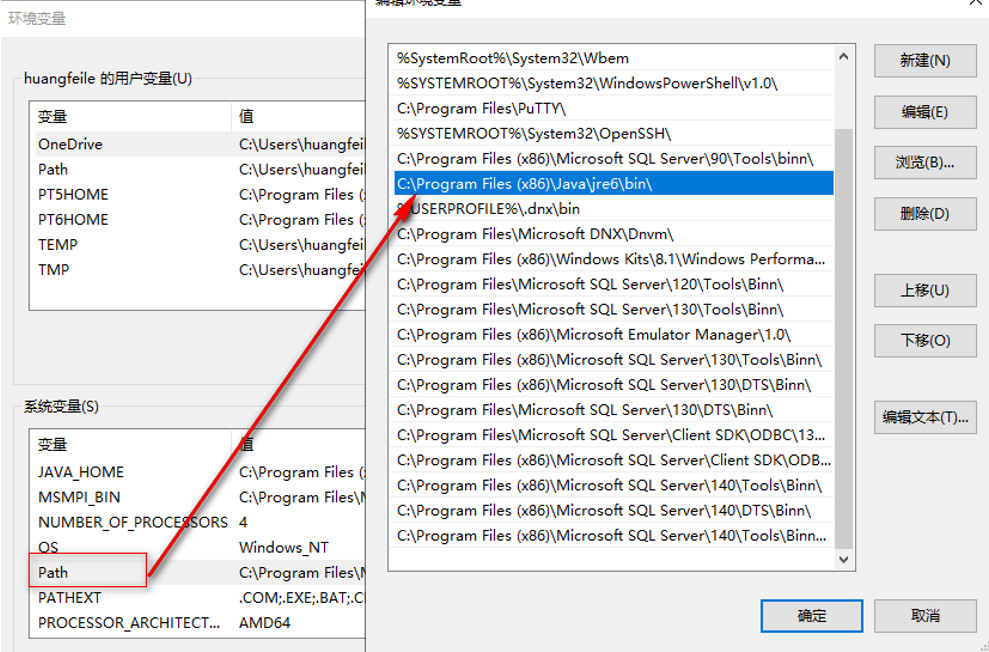Click 取消 to cancel the dialog
The image size is (989, 652).
(x=924, y=616)
